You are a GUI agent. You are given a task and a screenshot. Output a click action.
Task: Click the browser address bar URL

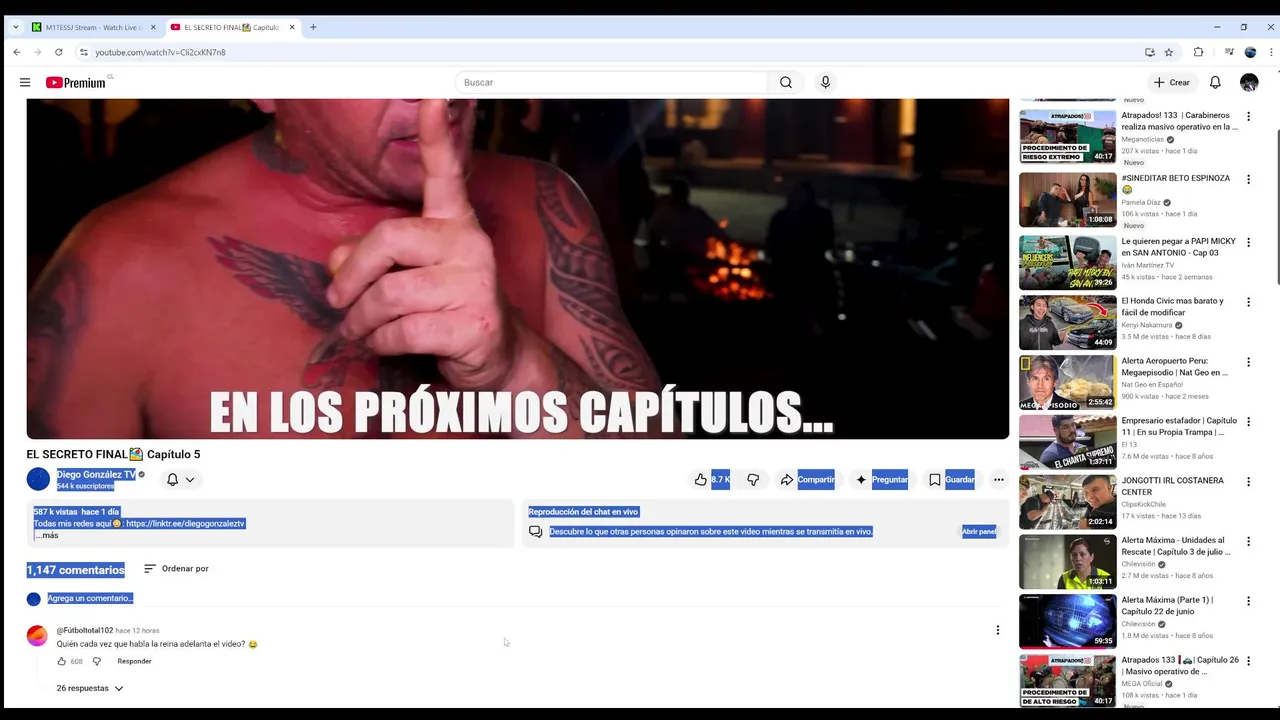tap(160, 52)
